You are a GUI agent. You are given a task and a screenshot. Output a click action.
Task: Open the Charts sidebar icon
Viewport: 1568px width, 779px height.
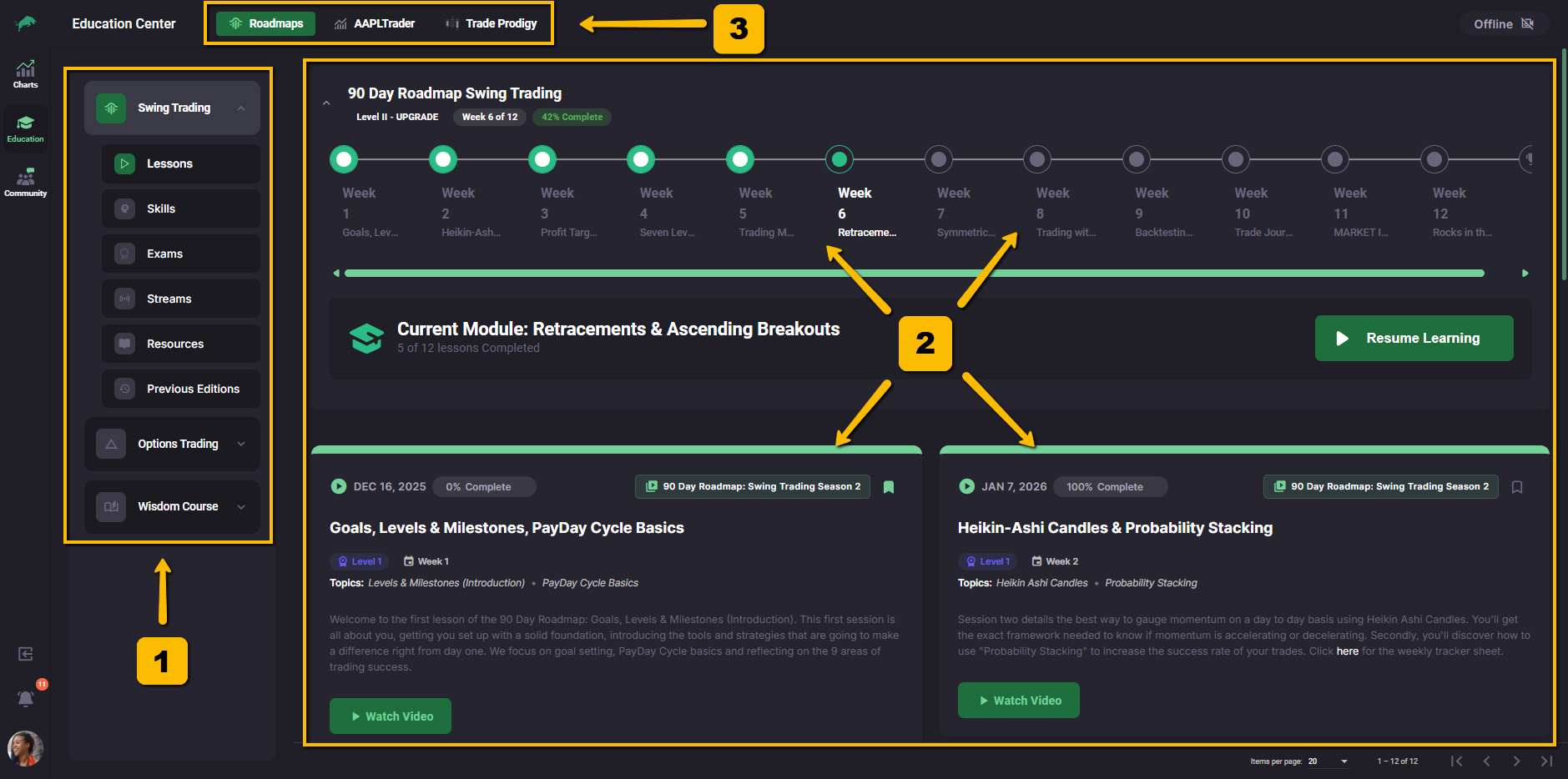(25, 74)
